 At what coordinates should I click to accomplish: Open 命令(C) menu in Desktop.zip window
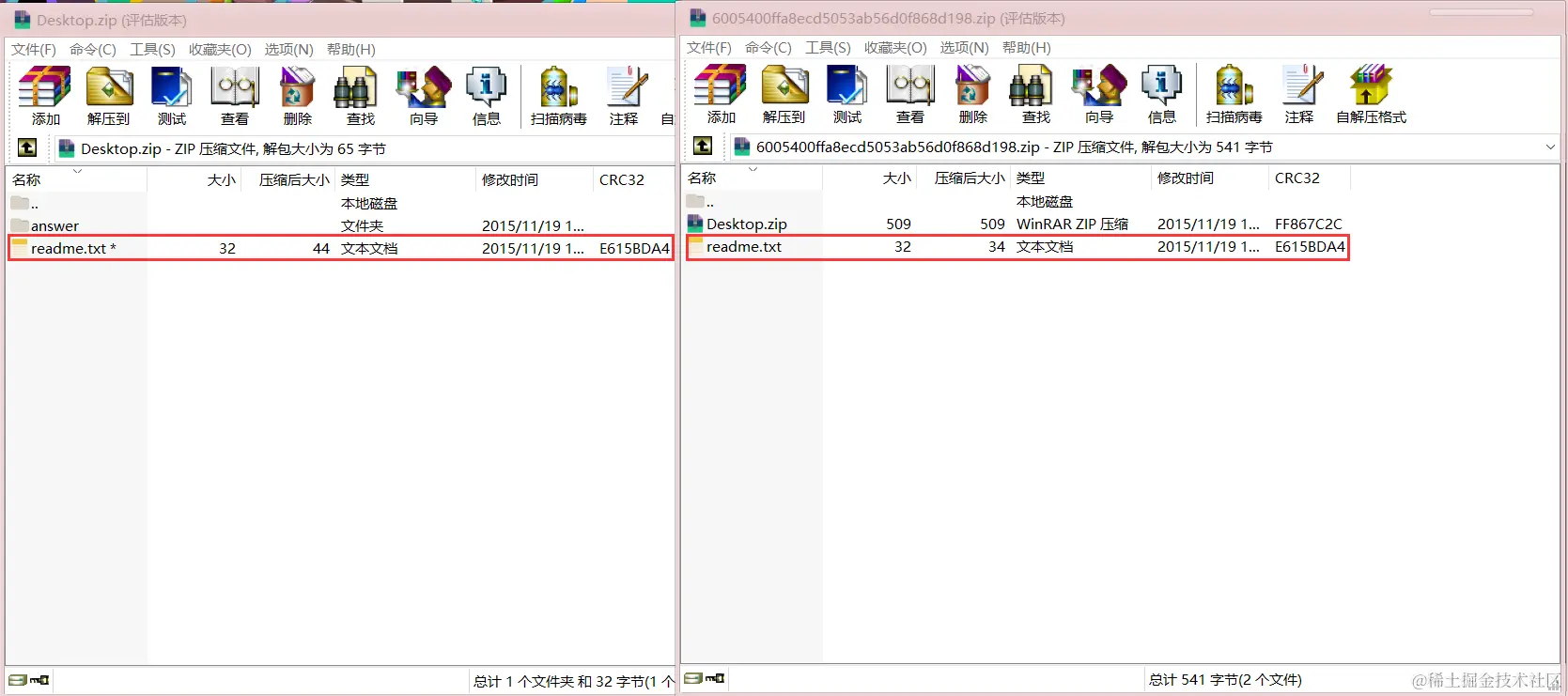point(93,49)
